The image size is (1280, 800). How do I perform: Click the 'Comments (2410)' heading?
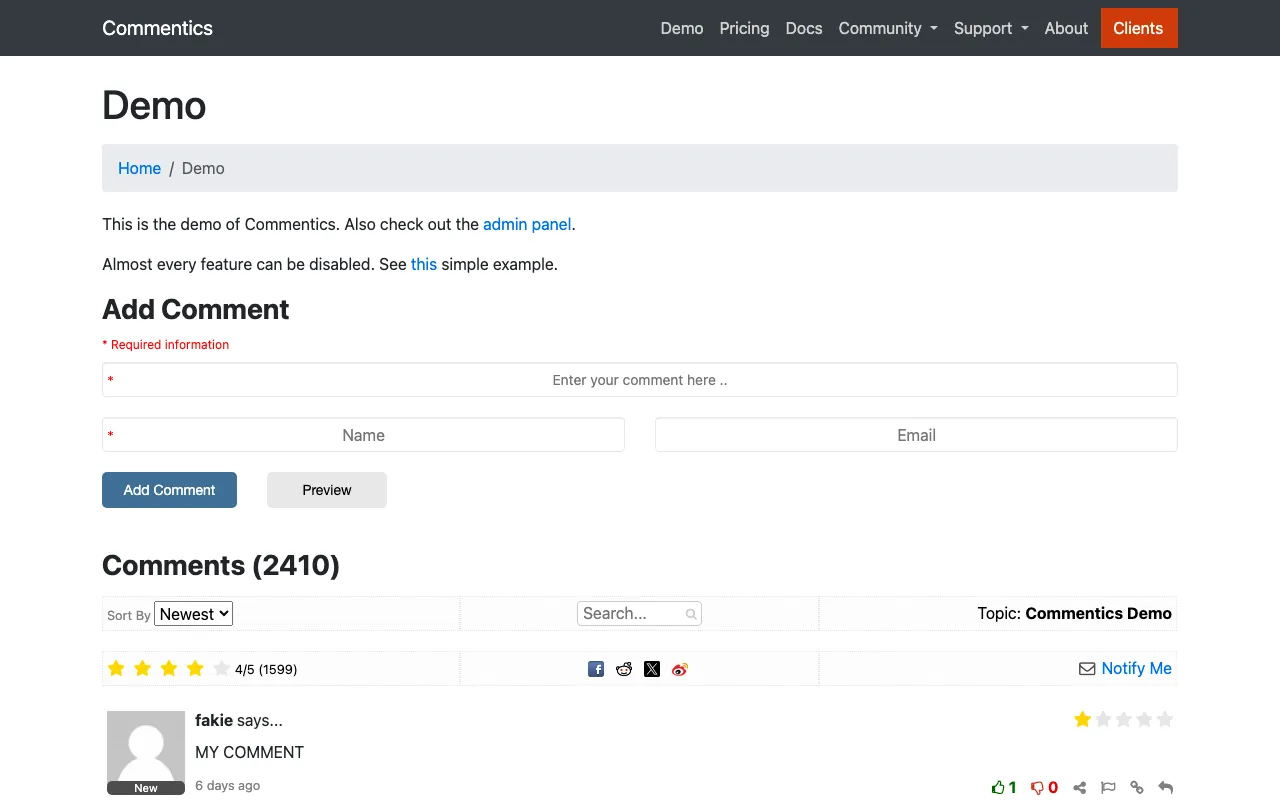[221, 566]
